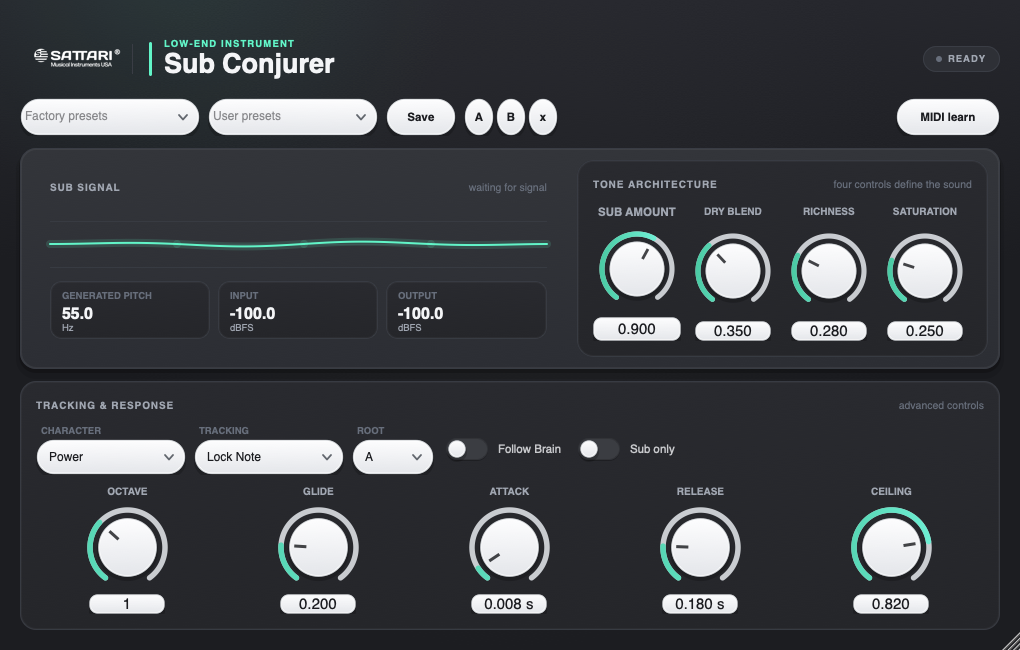Click the Release knob

(x=700, y=547)
